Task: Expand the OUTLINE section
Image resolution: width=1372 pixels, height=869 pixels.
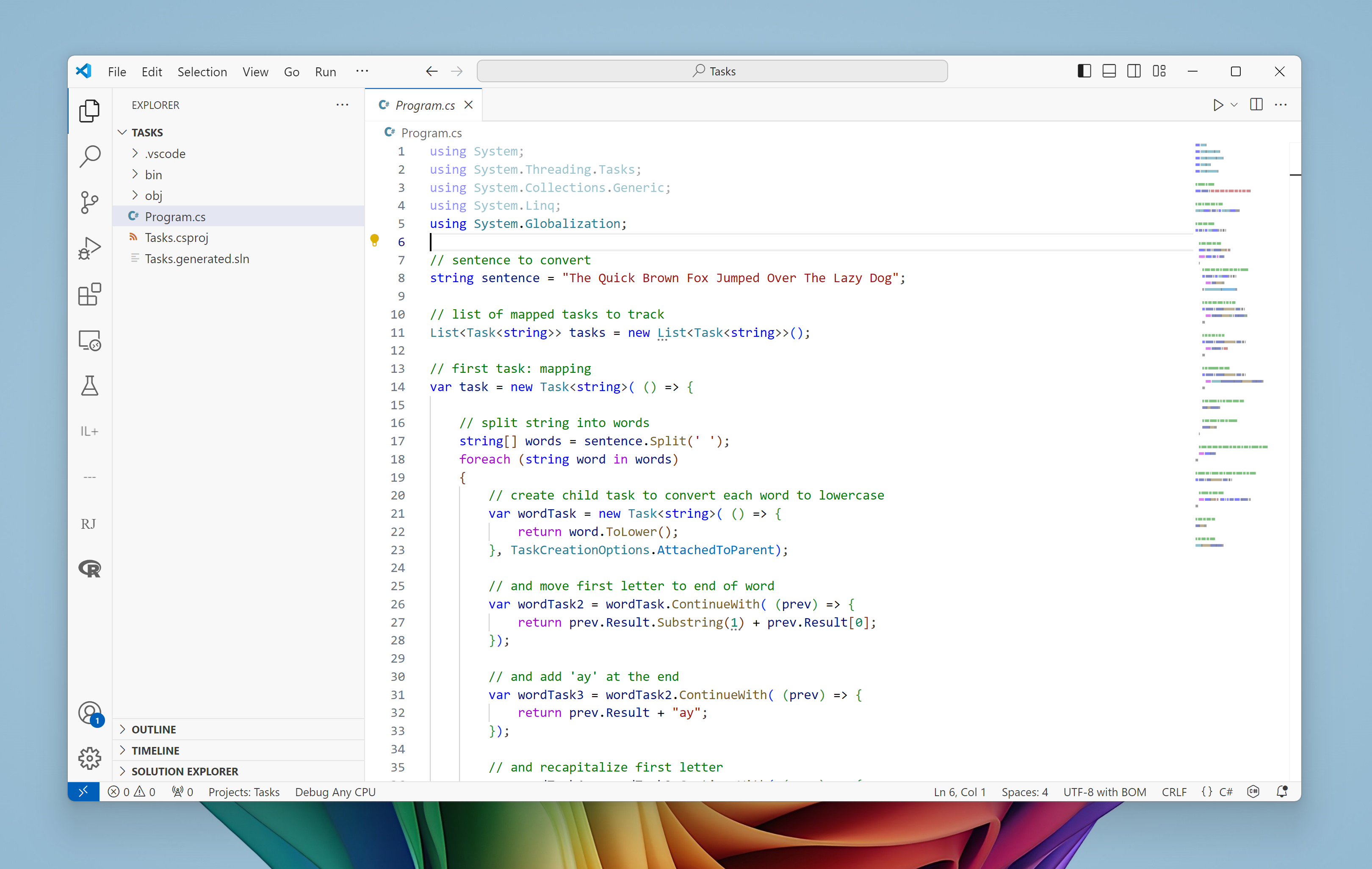Action: (x=153, y=729)
